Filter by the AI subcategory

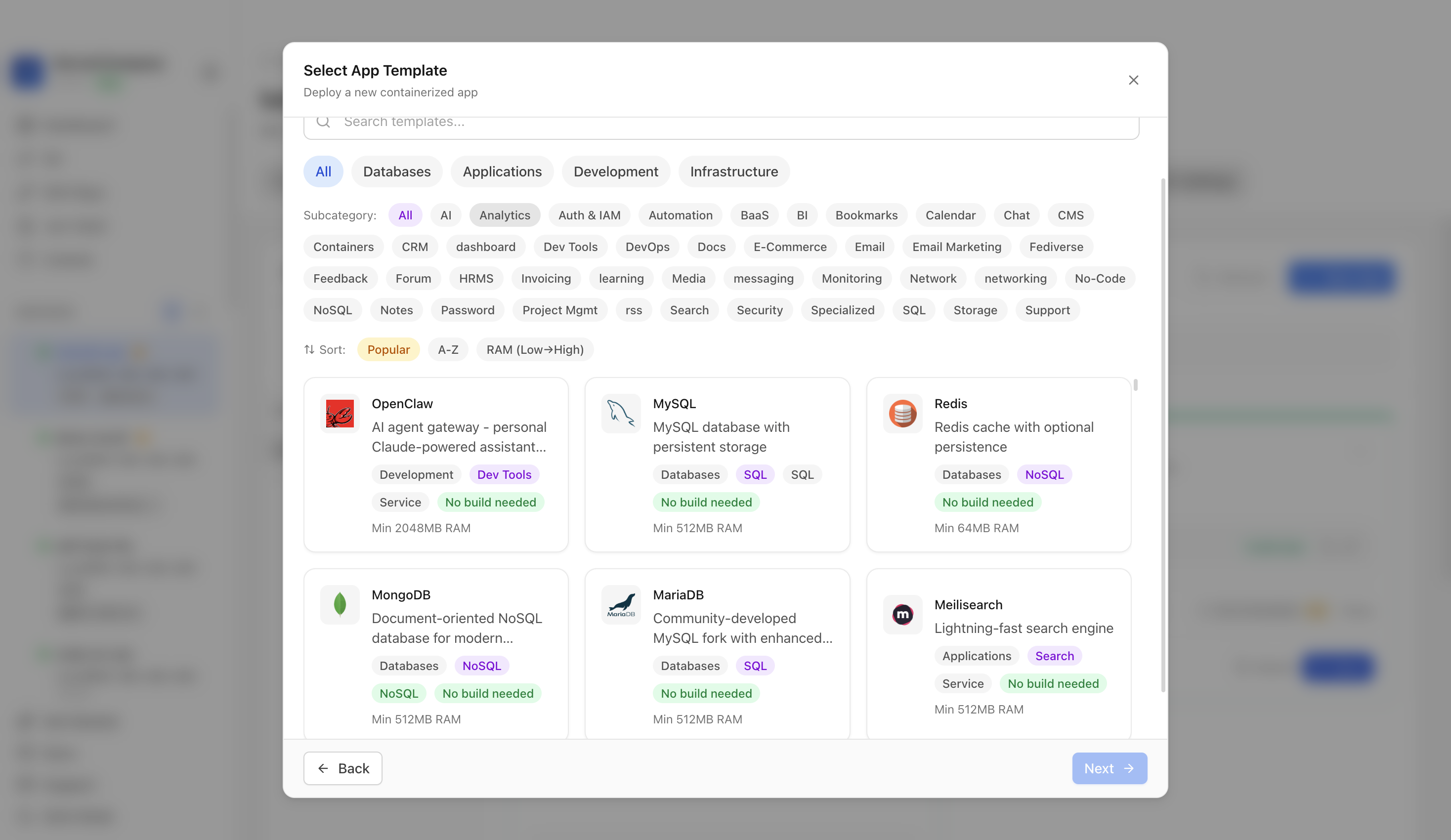[446, 215]
